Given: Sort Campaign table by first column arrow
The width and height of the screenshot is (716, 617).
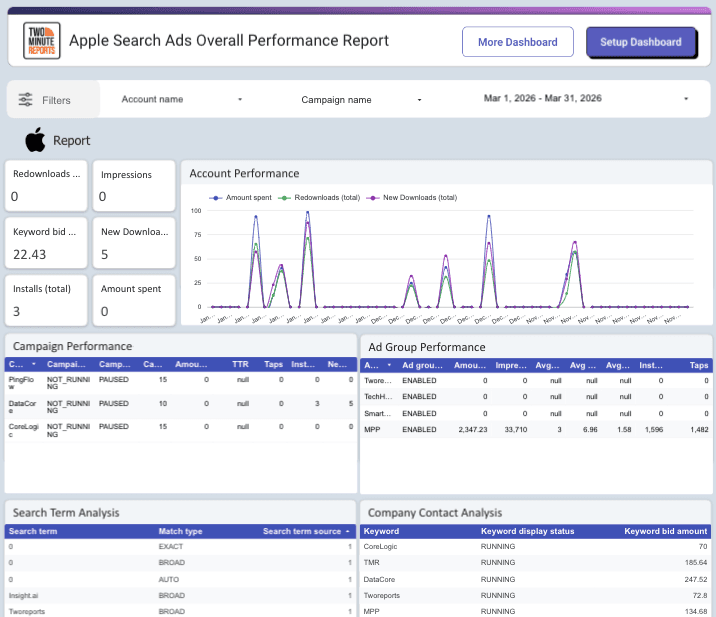Looking at the screenshot, I should (x=34, y=364).
